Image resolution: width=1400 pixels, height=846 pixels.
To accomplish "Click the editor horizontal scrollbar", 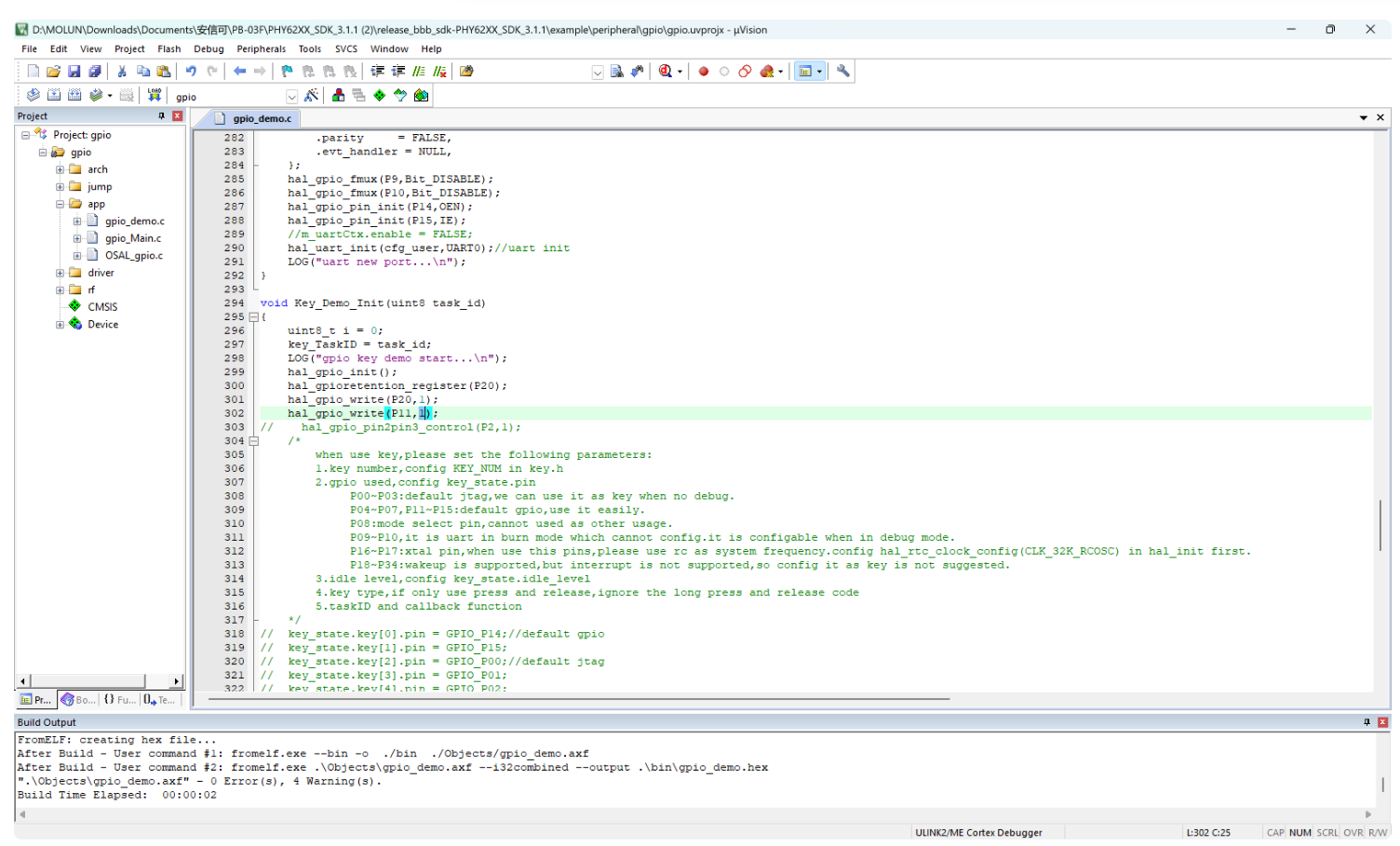I will click(578, 698).
